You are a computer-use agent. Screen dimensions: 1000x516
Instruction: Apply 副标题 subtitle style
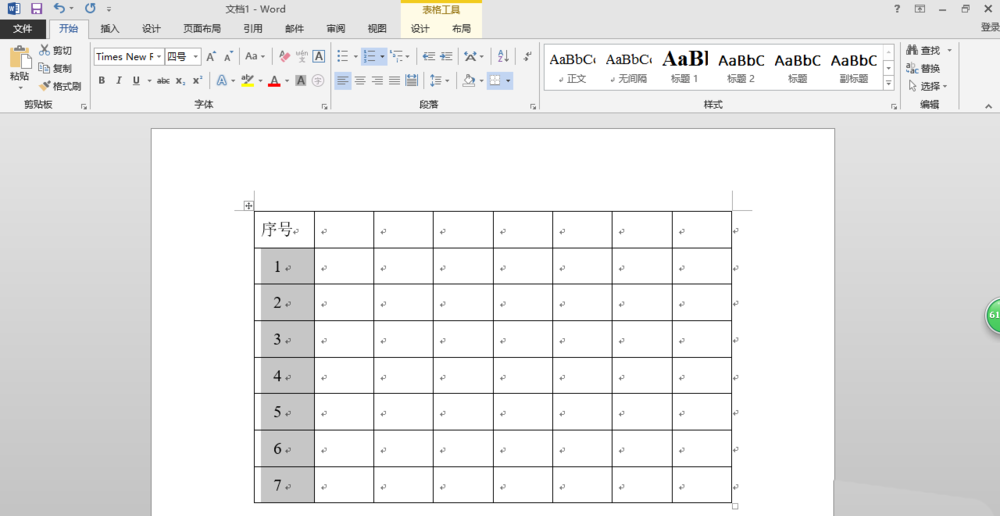pyautogui.click(x=854, y=68)
